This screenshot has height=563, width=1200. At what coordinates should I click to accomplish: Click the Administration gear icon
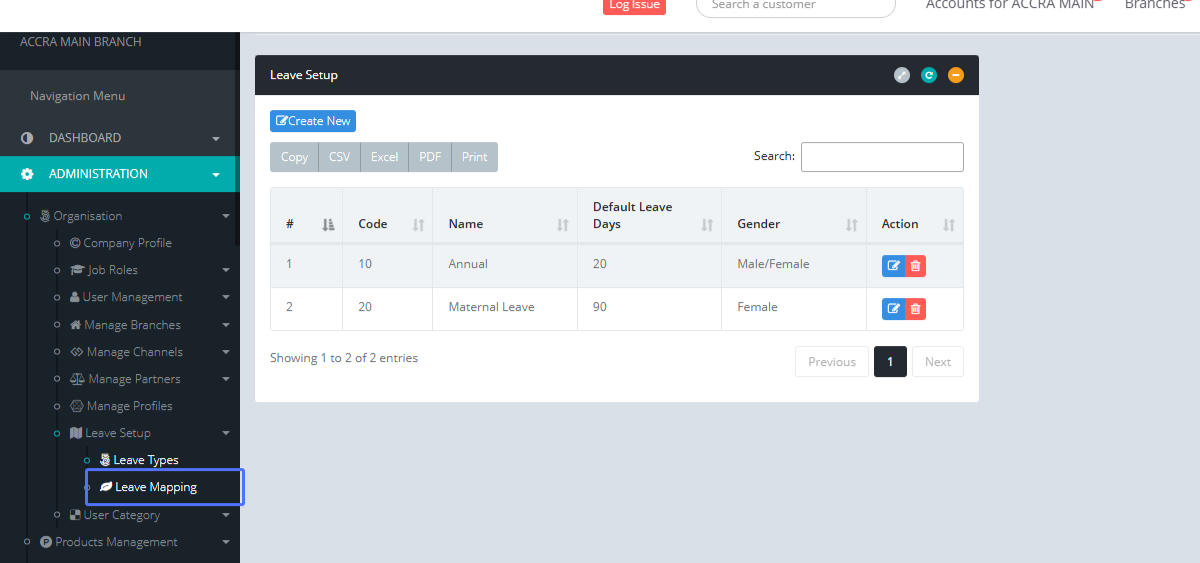click(27, 174)
